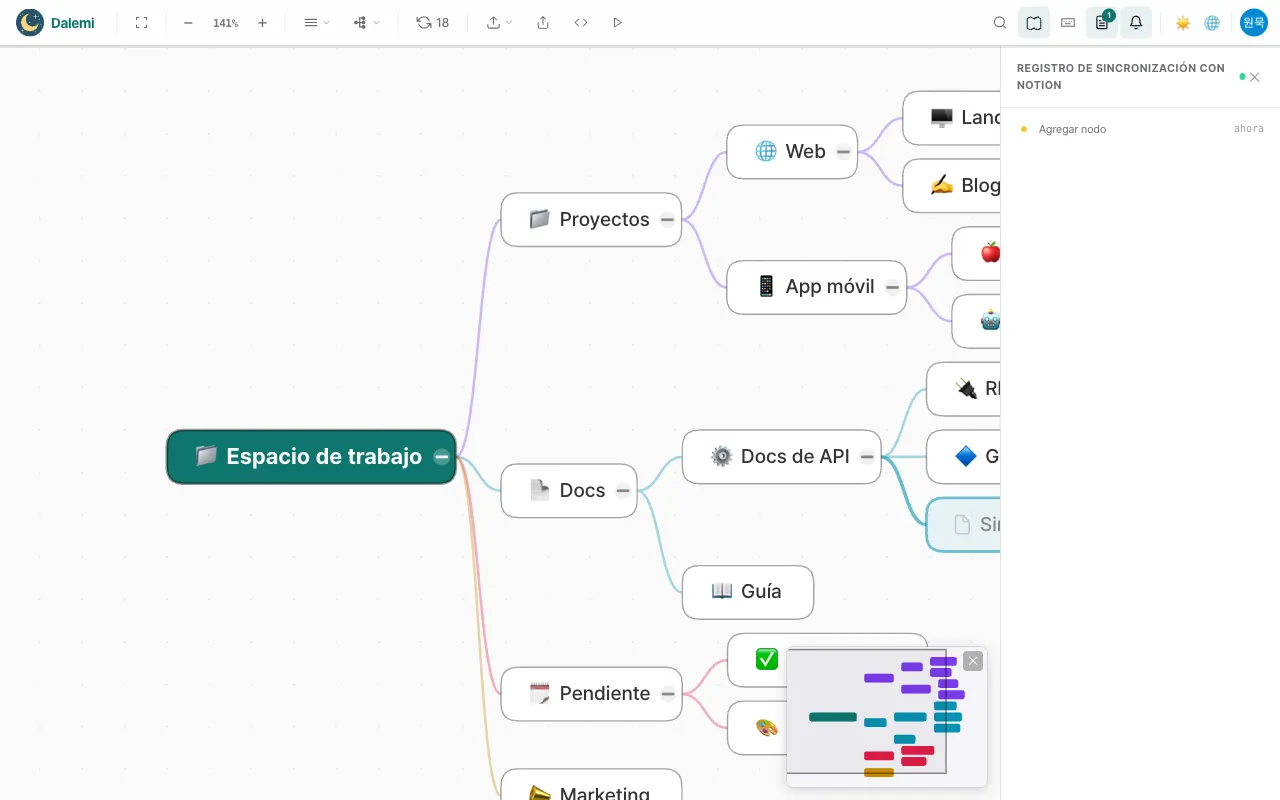Collapse the Pendiente branch
Image resolution: width=1280 pixels, height=800 pixels.
(x=668, y=694)
